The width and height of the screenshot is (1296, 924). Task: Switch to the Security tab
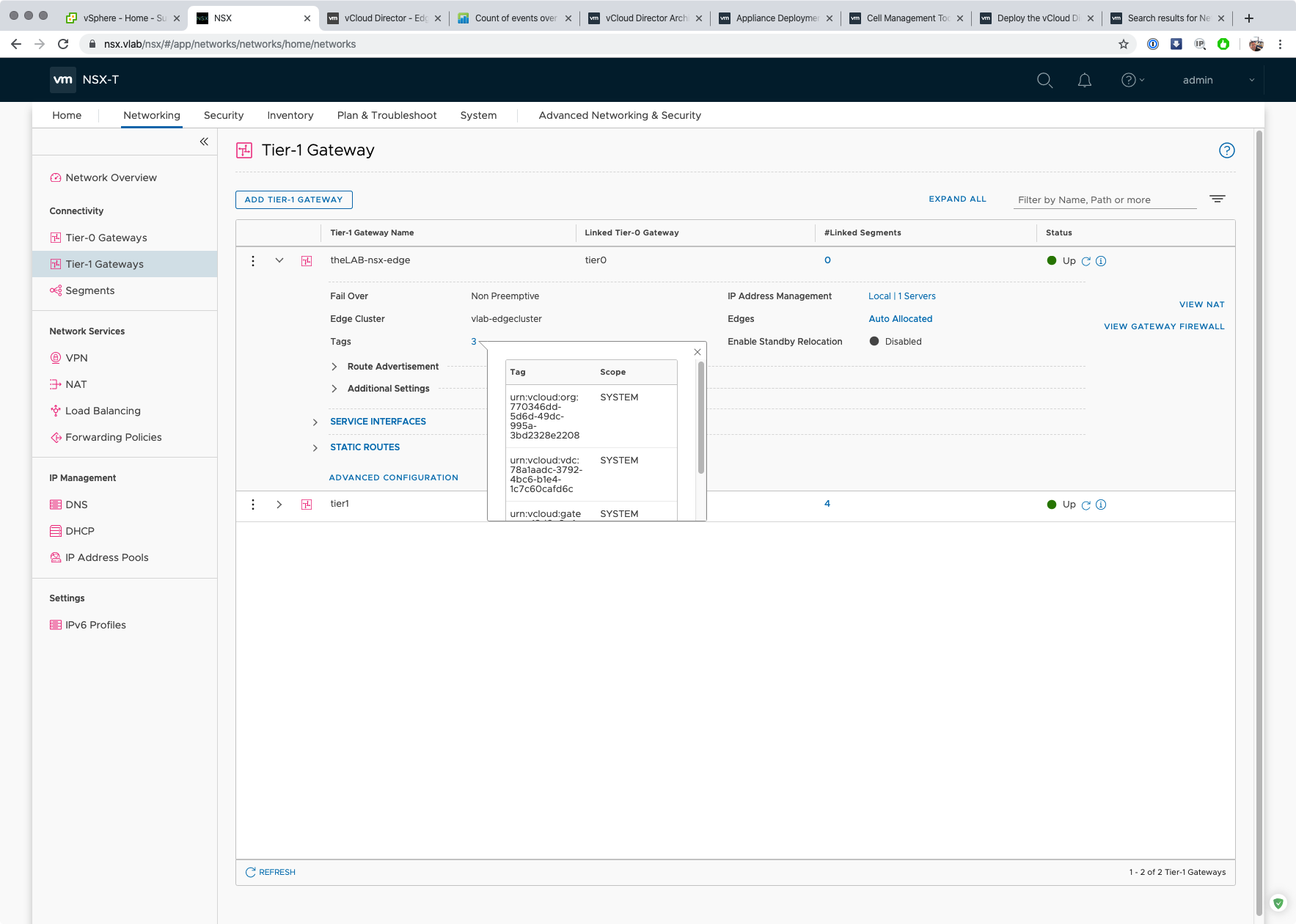(x=224, y=115)
